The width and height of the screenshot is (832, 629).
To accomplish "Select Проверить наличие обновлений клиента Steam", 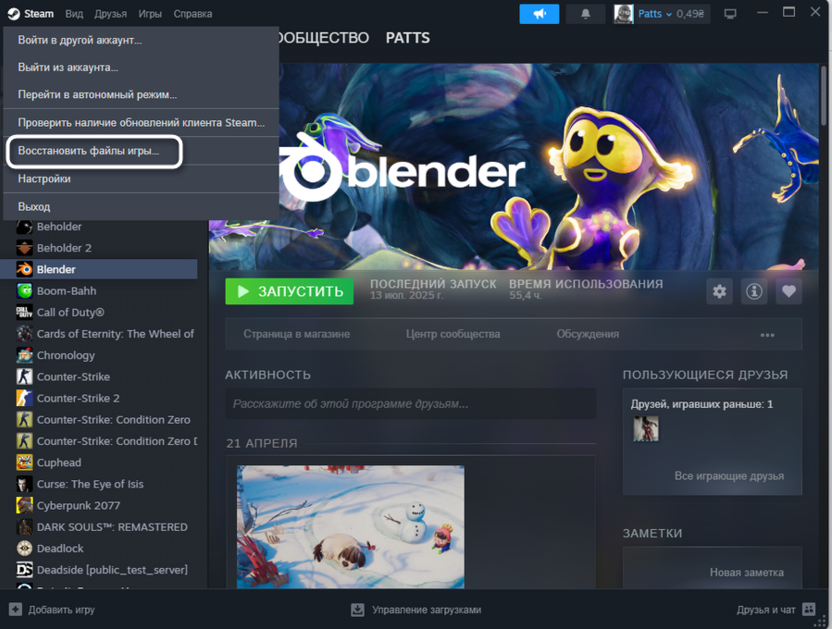I will point(141,123).
